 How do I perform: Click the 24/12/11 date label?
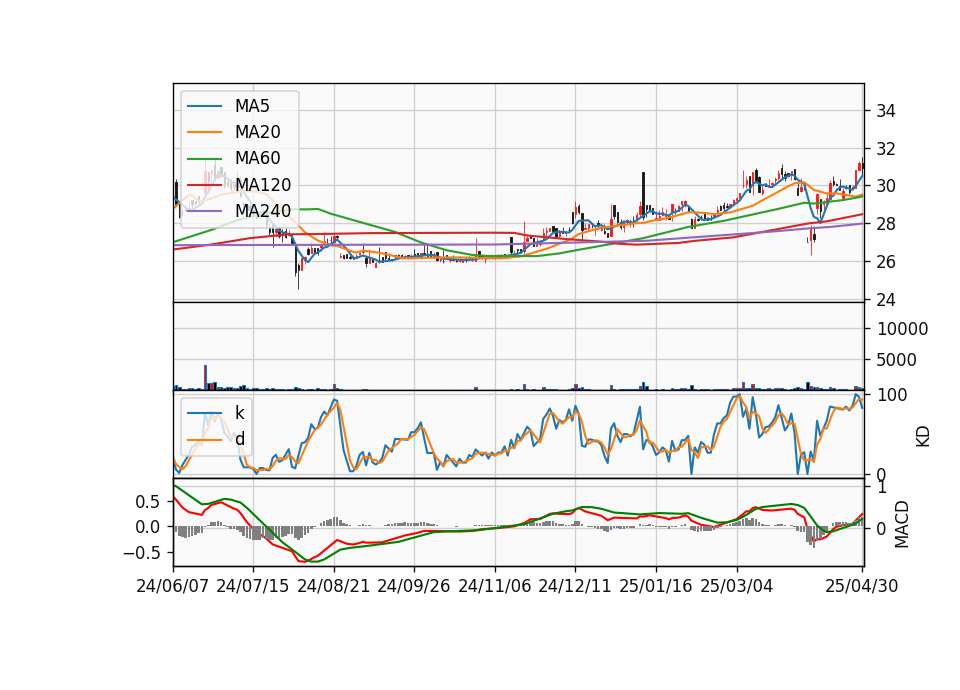(575, 587)
